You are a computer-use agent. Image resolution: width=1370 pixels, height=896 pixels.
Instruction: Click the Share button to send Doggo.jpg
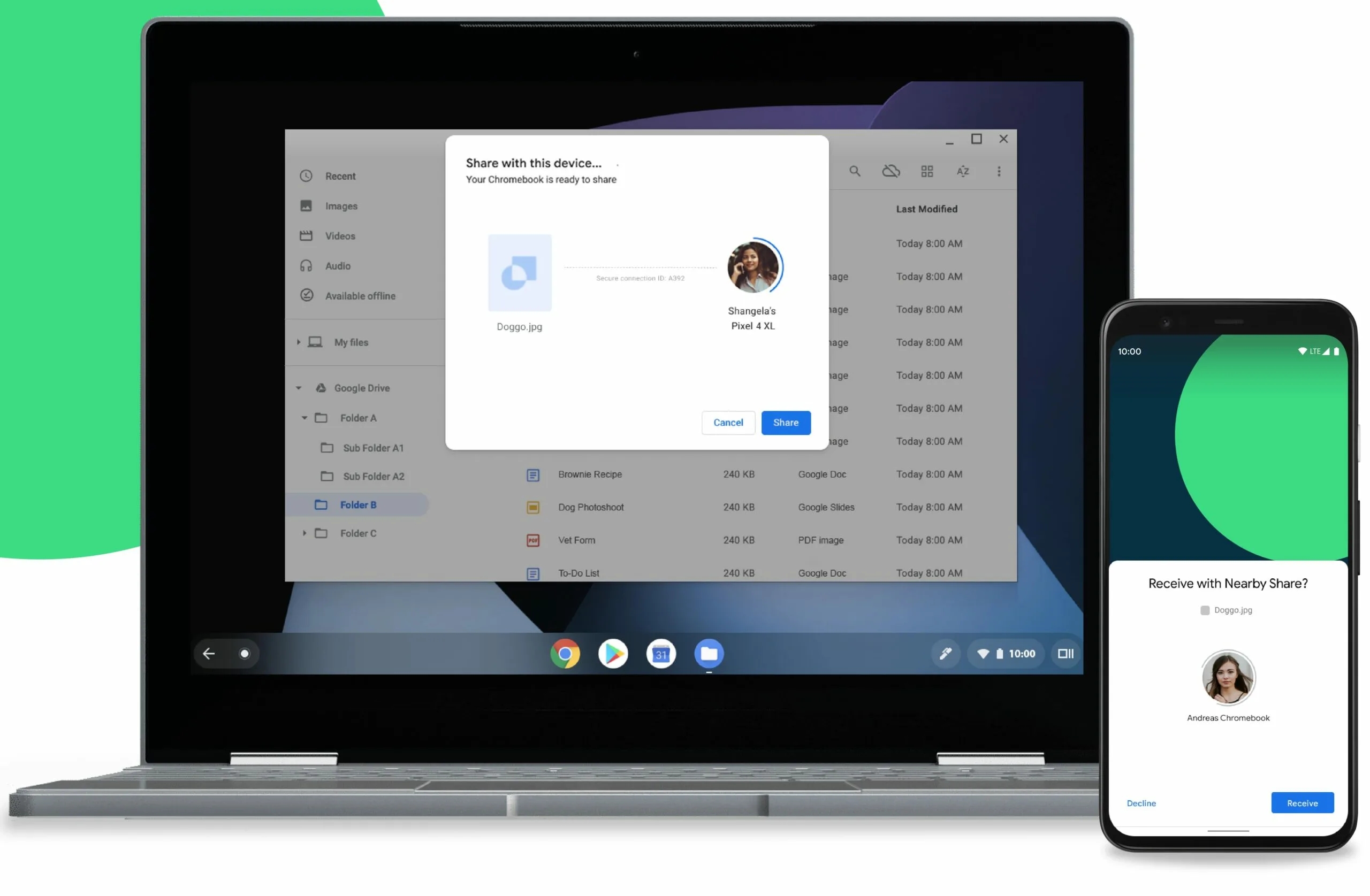coord(786,422)
